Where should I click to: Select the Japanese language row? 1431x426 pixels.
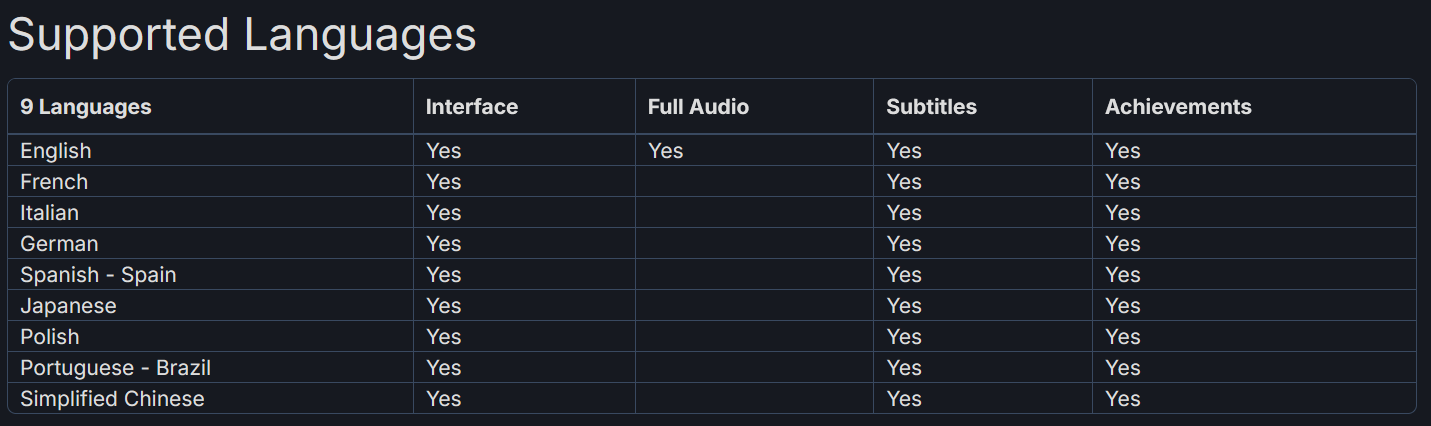pyautogui.click(x=712, y=306)
